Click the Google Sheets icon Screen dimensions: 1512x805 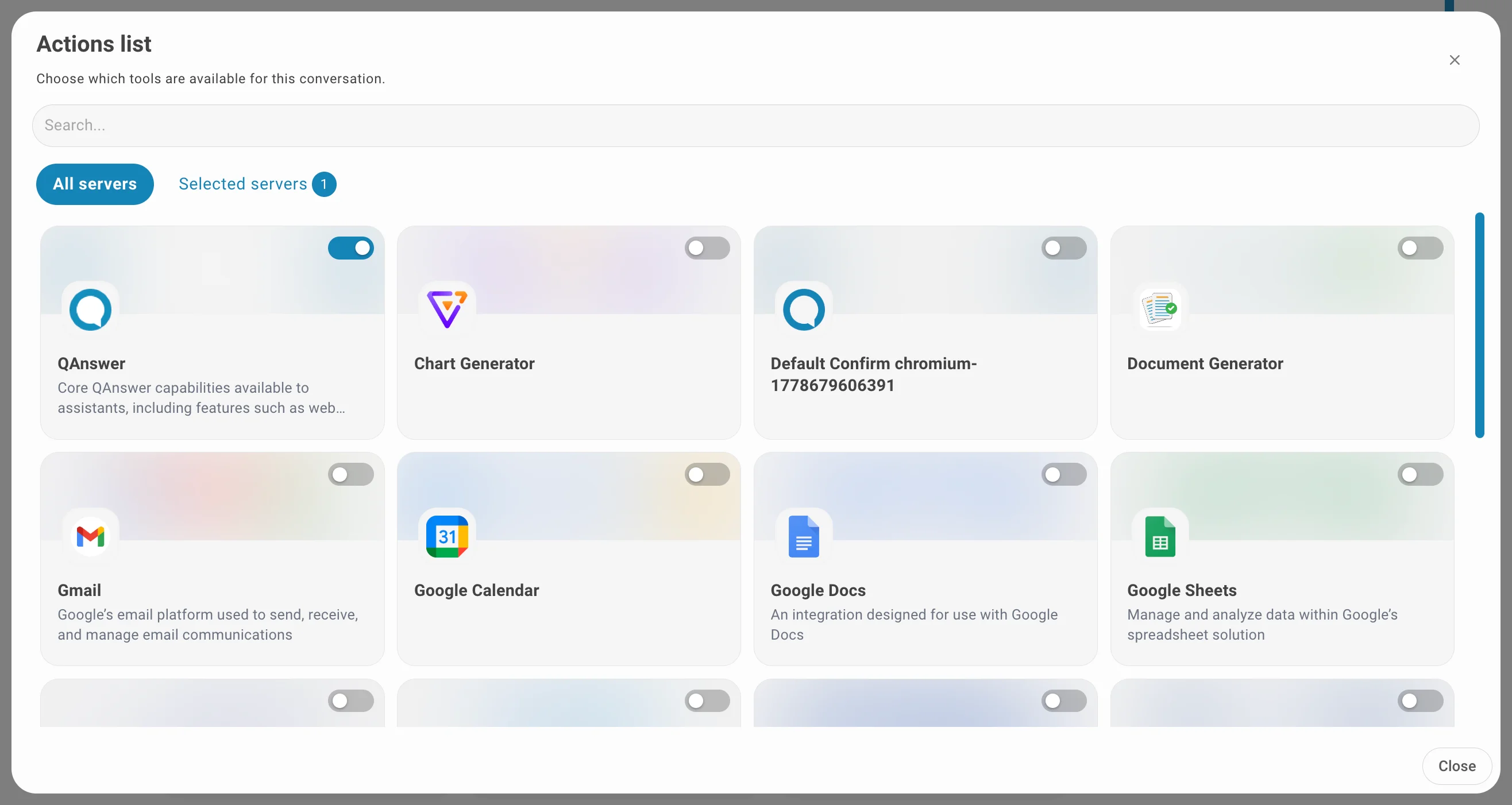coord(1160,536)
